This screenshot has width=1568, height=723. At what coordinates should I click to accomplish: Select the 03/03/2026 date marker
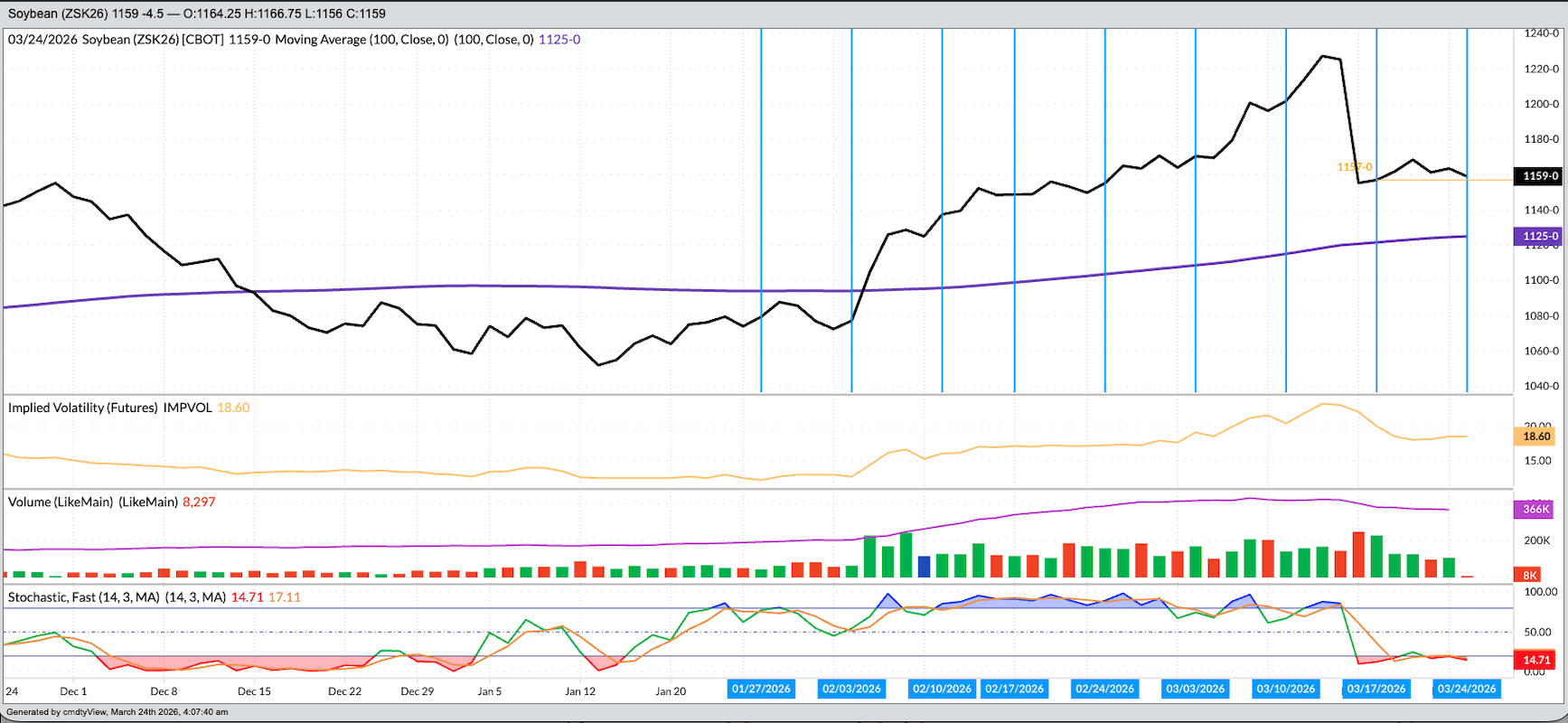point(1195,689)
